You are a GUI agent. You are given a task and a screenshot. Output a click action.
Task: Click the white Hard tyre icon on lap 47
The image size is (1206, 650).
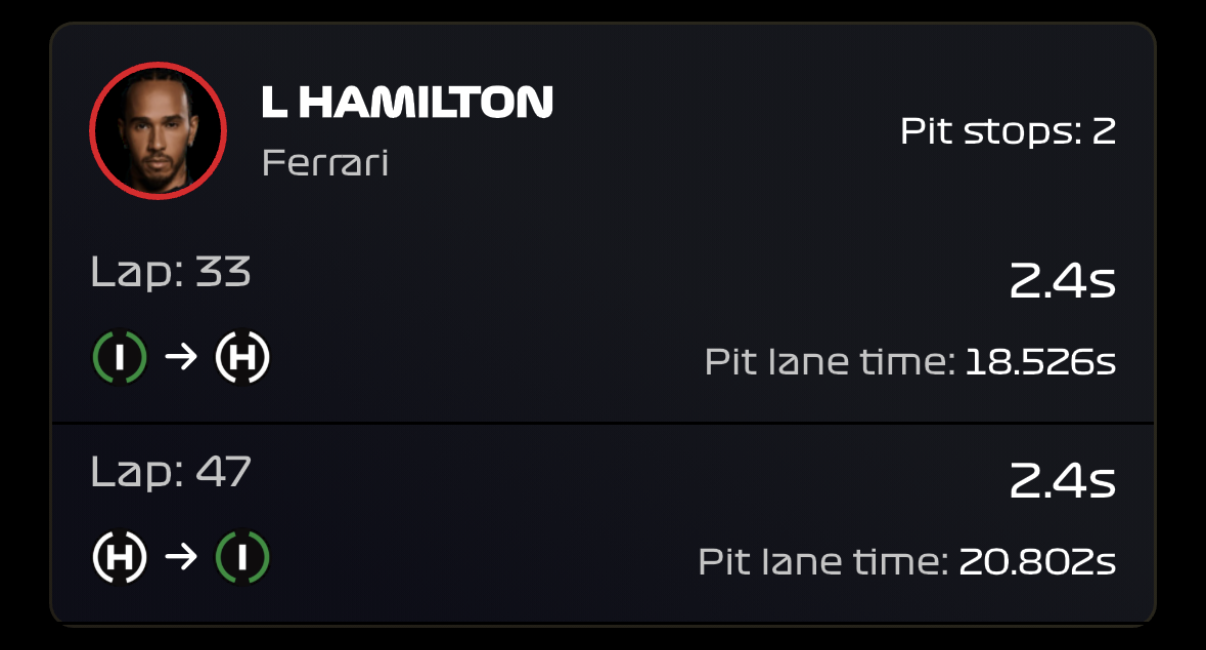pos(120,557)
